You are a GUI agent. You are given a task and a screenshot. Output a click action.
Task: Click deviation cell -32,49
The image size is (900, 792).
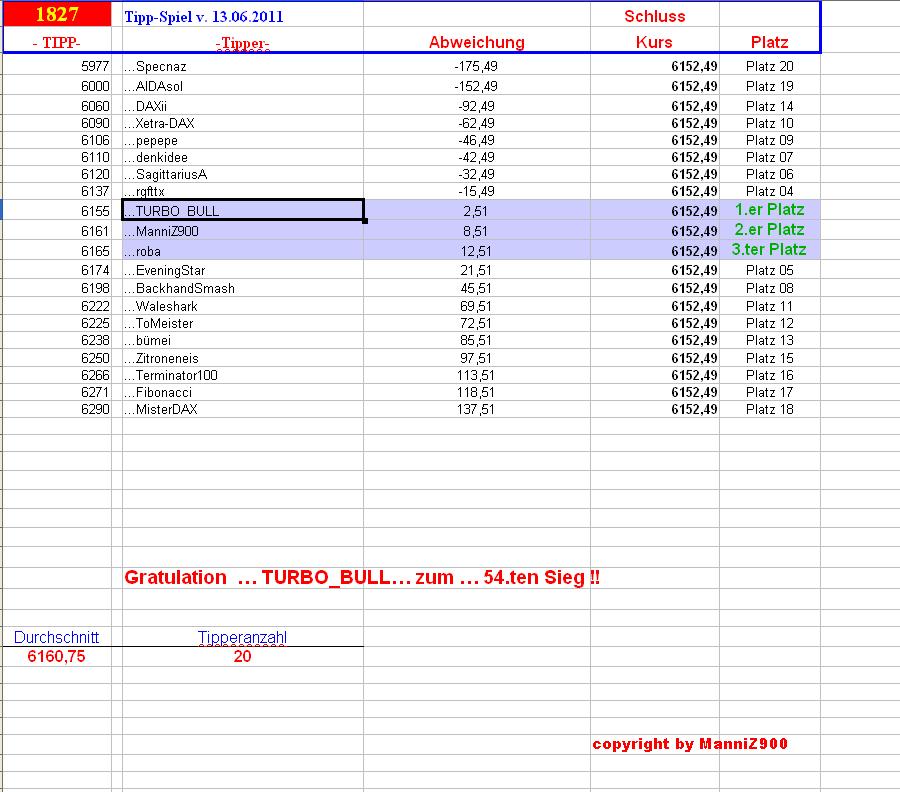476,174
